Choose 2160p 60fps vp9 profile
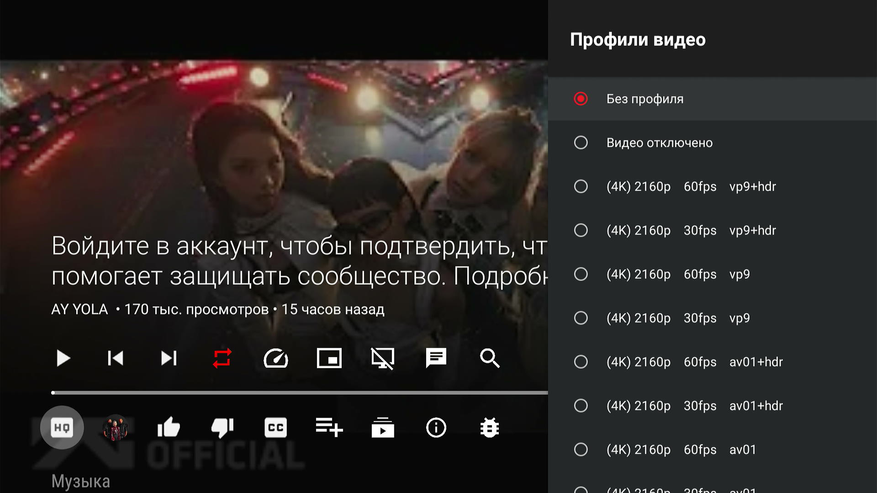 pos(713,274)
